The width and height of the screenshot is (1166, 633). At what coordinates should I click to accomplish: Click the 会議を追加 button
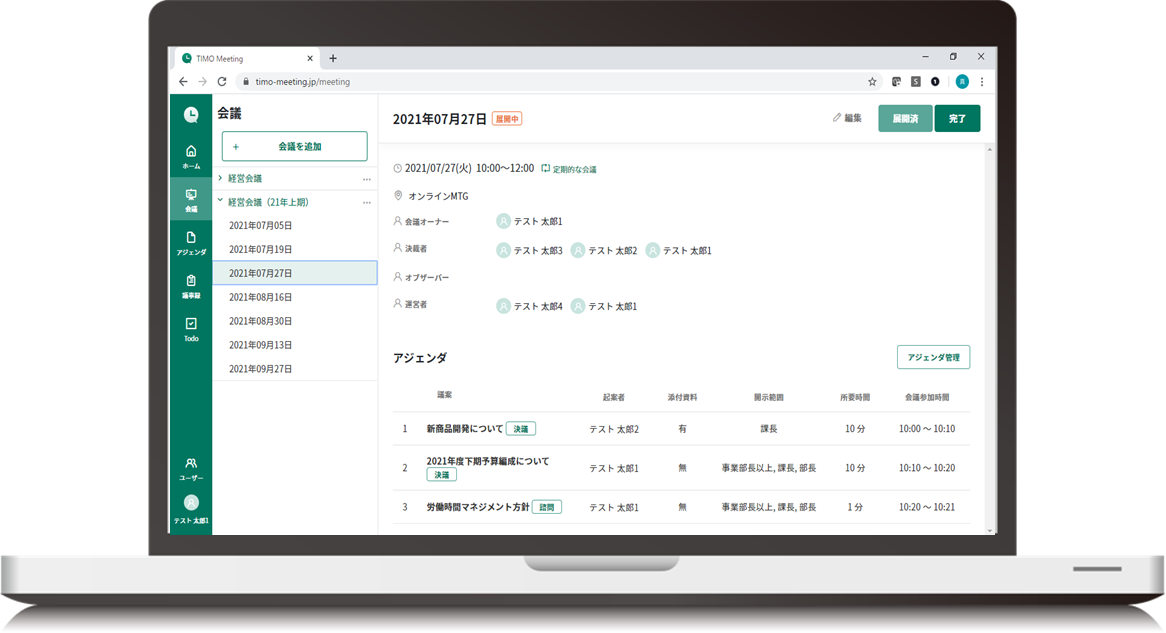294,147
